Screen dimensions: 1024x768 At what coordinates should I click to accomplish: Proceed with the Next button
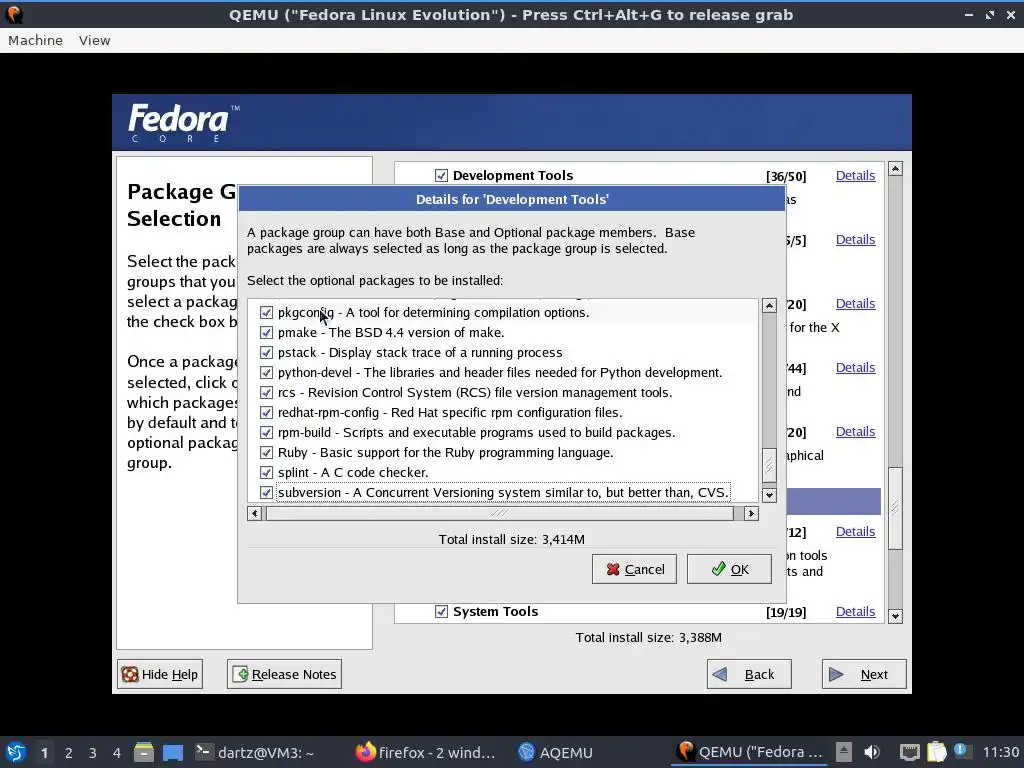tap(864, 674)
